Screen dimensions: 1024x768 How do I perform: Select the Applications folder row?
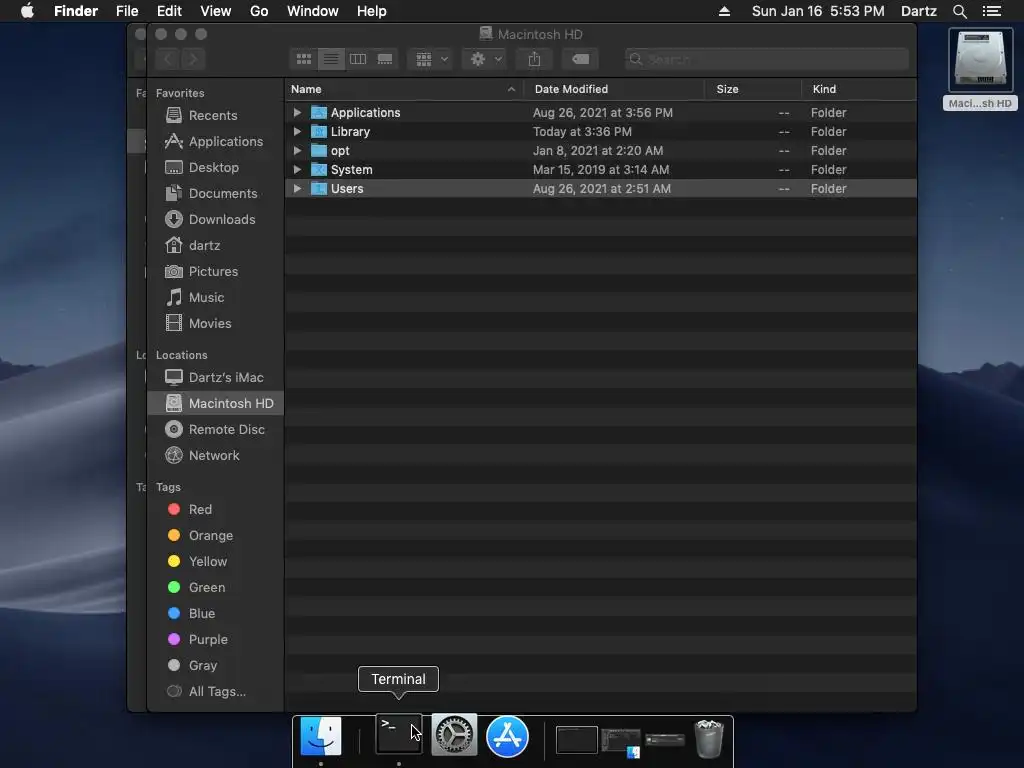(601, 112)
